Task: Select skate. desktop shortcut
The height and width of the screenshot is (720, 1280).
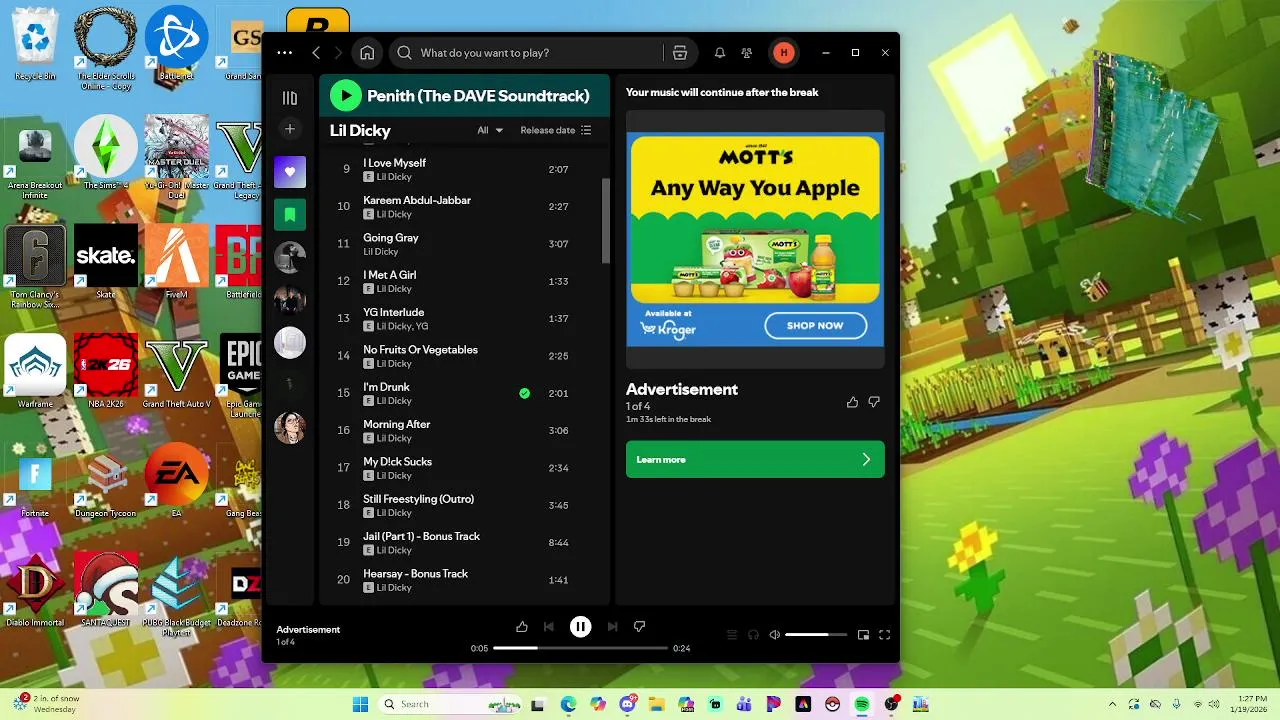Action: click(x=106, y=262)
